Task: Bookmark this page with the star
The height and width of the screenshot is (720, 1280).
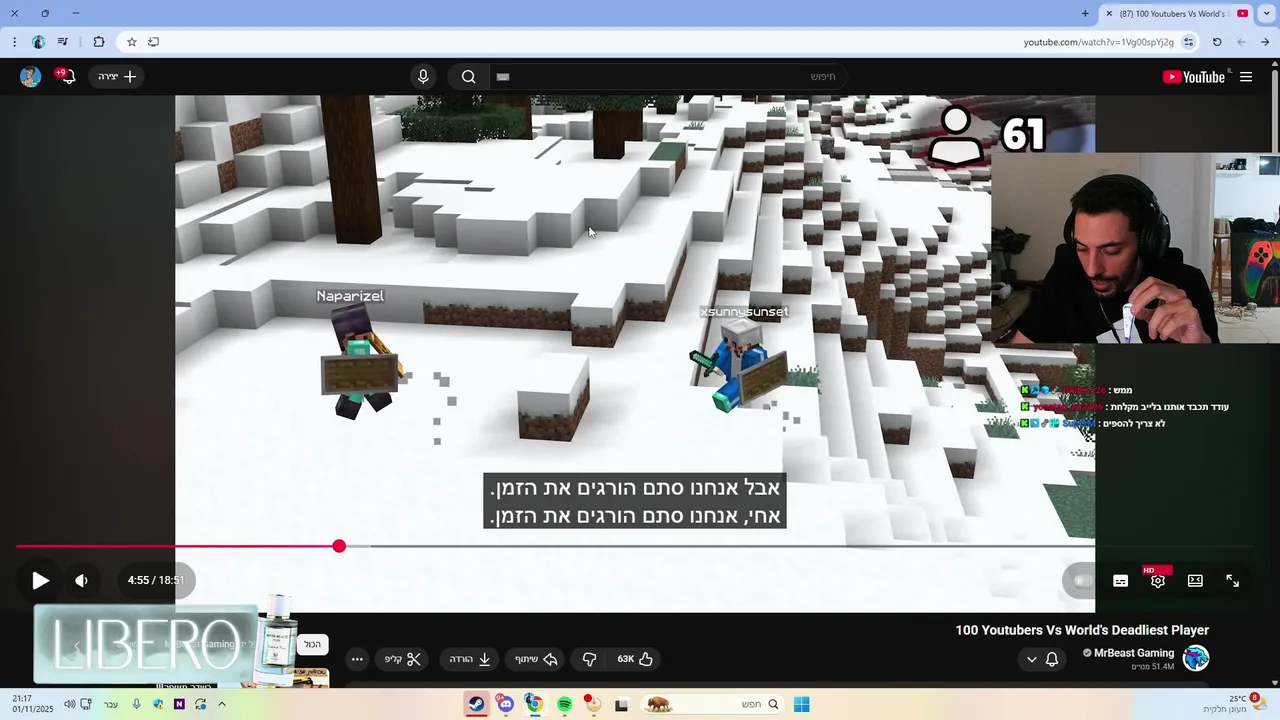Action: pyautogui.click(x=131, y=42)
